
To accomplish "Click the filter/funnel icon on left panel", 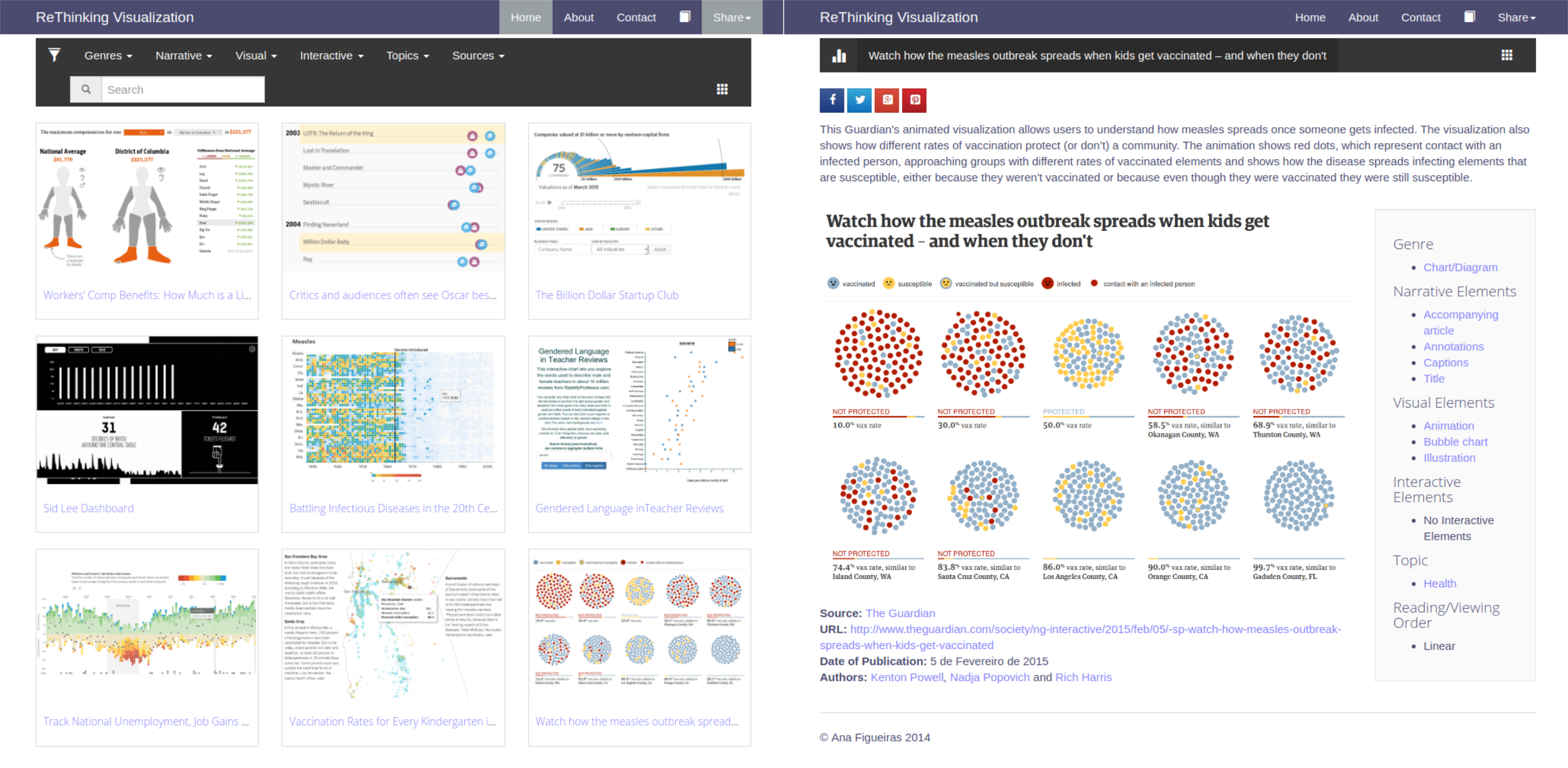I will coord(54,55).
